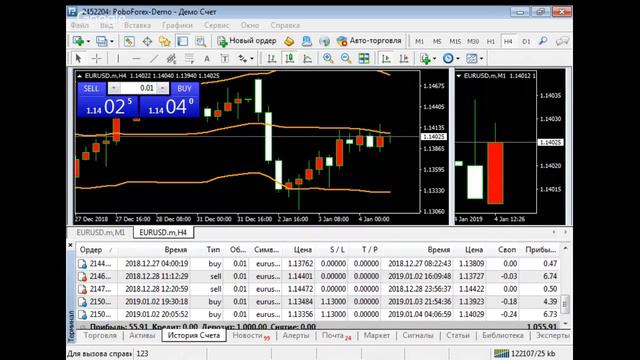640x360 pixels.
Task: Open the Новости terminal tab
Action: pos(251,336)
